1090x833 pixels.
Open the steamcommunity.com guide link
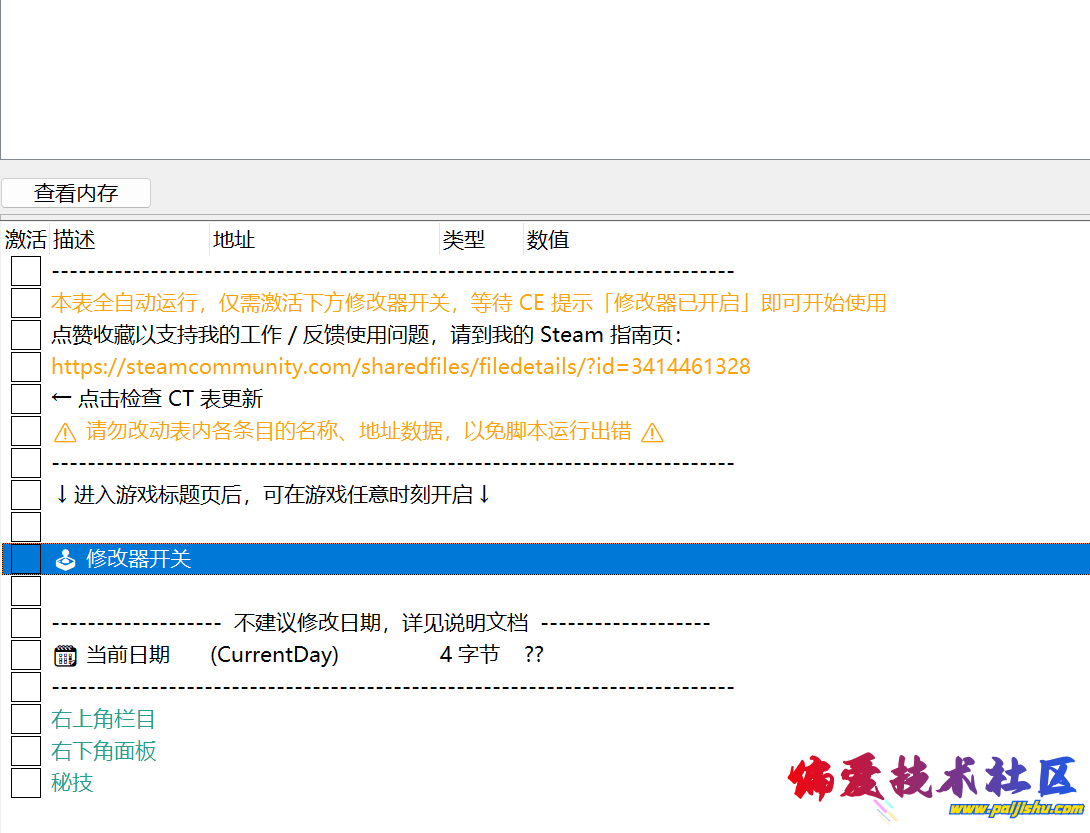tap(400, 366)
